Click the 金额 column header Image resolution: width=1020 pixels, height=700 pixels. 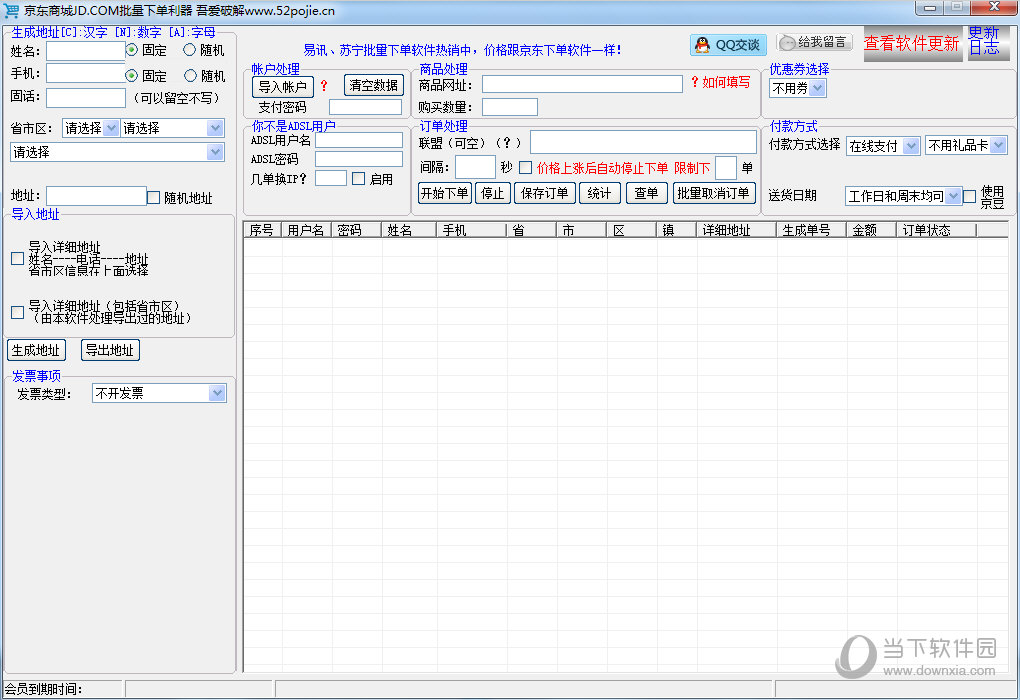point(872,230)
